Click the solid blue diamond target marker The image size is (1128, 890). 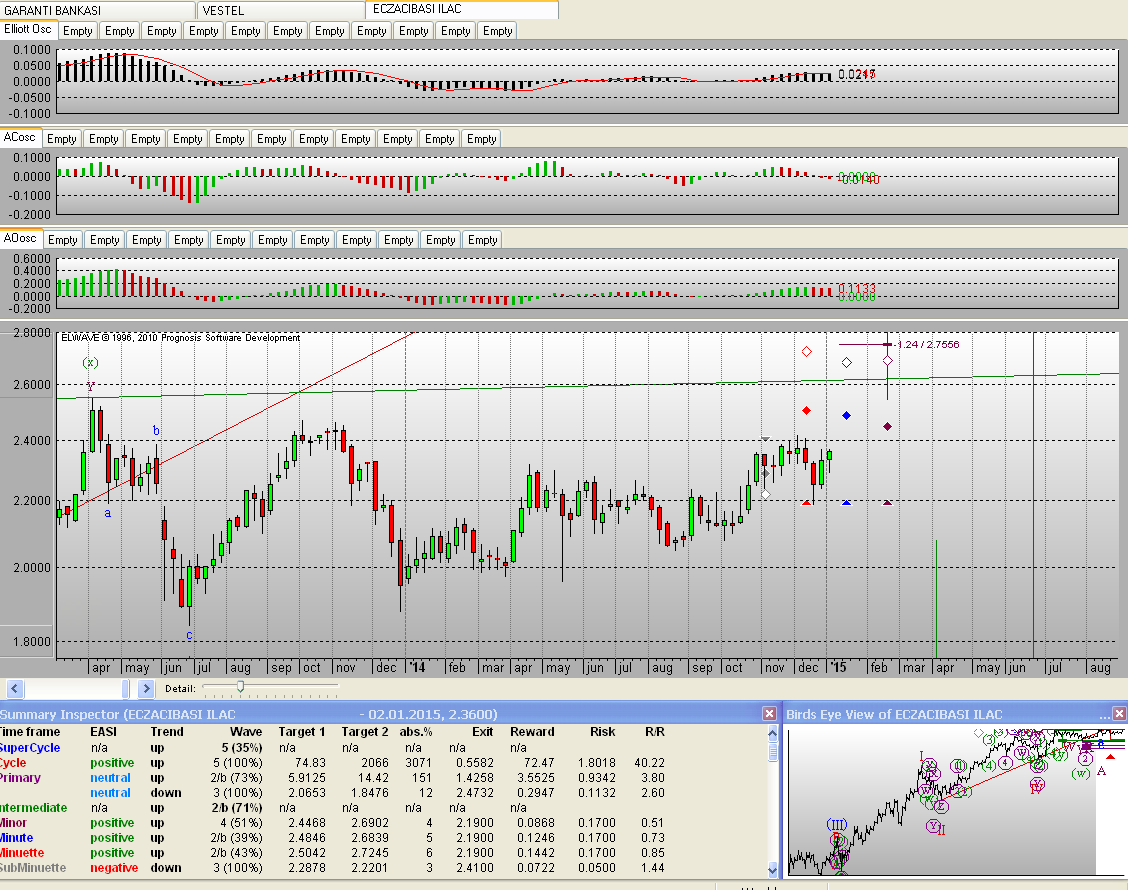point(846,415)
